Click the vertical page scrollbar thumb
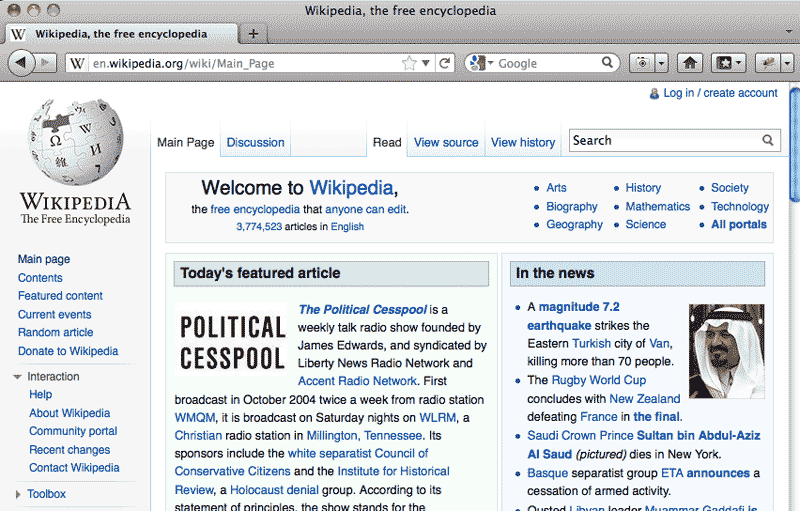 point(794,145)
